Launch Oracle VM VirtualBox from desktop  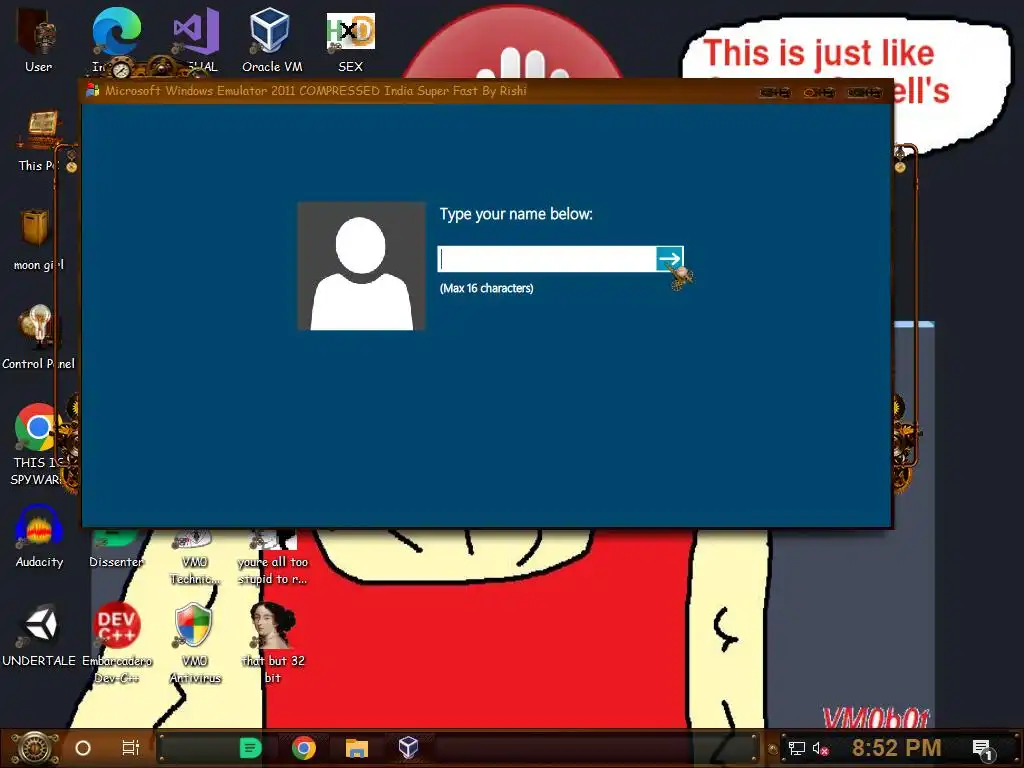[x=271, y=40]
